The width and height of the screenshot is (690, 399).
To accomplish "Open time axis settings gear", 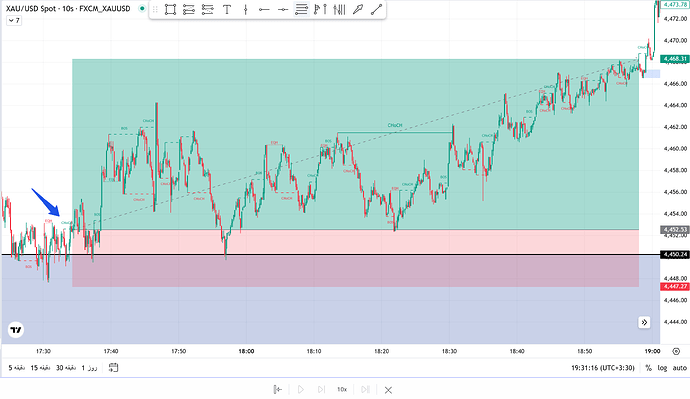I will coord(676,351).
